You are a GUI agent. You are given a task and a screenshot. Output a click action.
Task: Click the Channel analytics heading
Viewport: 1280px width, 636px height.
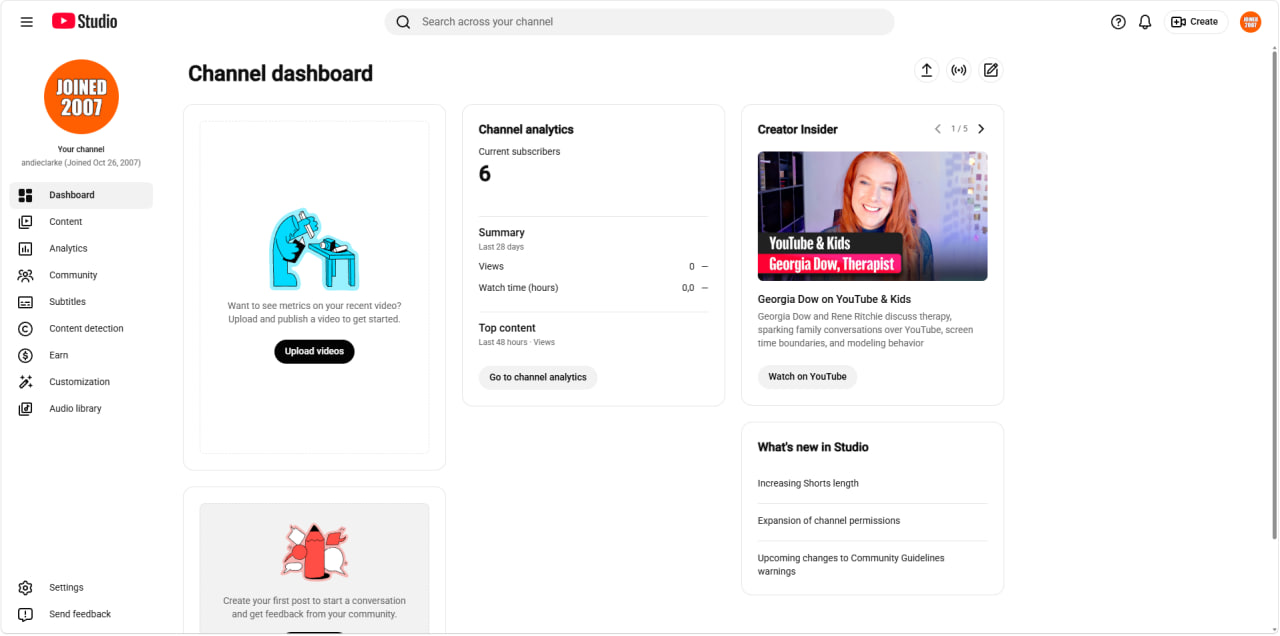point(526,129)
